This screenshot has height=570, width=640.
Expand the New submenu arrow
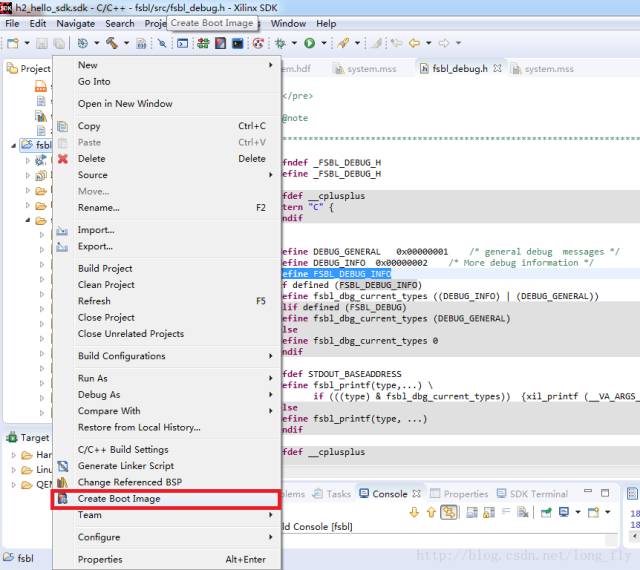pyautogui.click(x=270, y=66)
